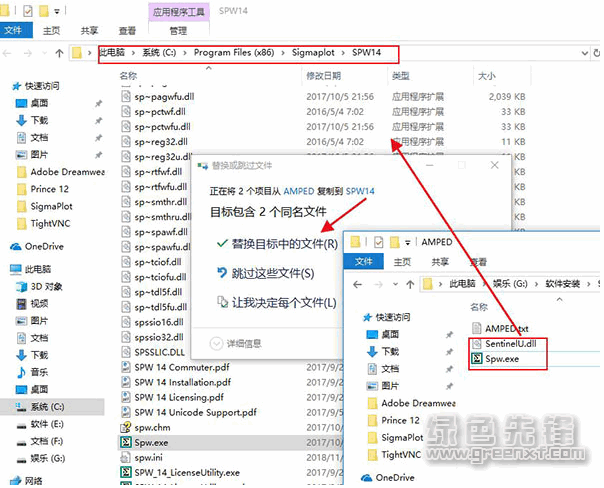Expand chevron after Program Files (x86) breadcrumb
Viewport: 604px width, 488px height.
(x=283, y=53)
